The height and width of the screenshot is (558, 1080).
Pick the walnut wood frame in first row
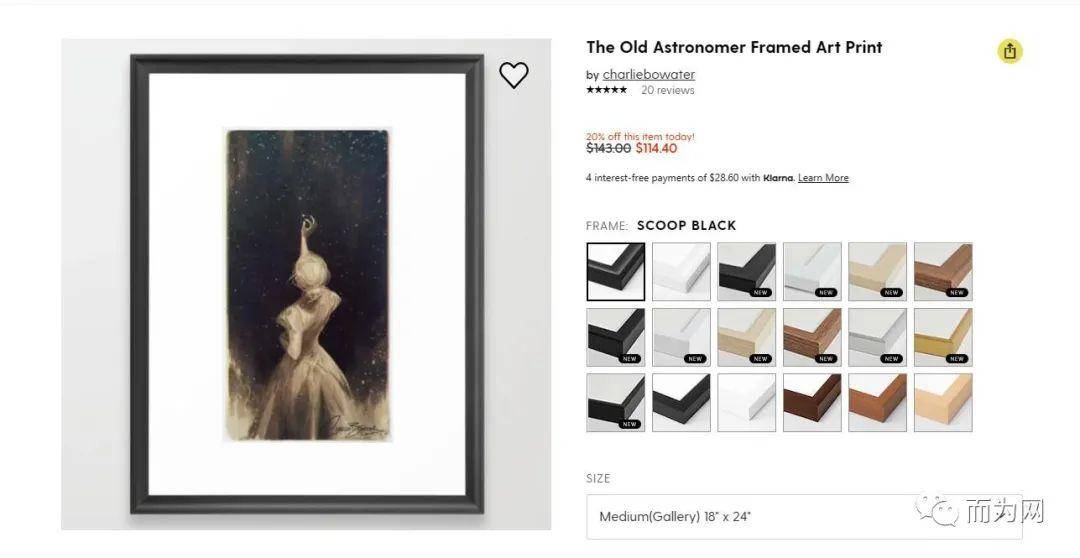point(943,271)
